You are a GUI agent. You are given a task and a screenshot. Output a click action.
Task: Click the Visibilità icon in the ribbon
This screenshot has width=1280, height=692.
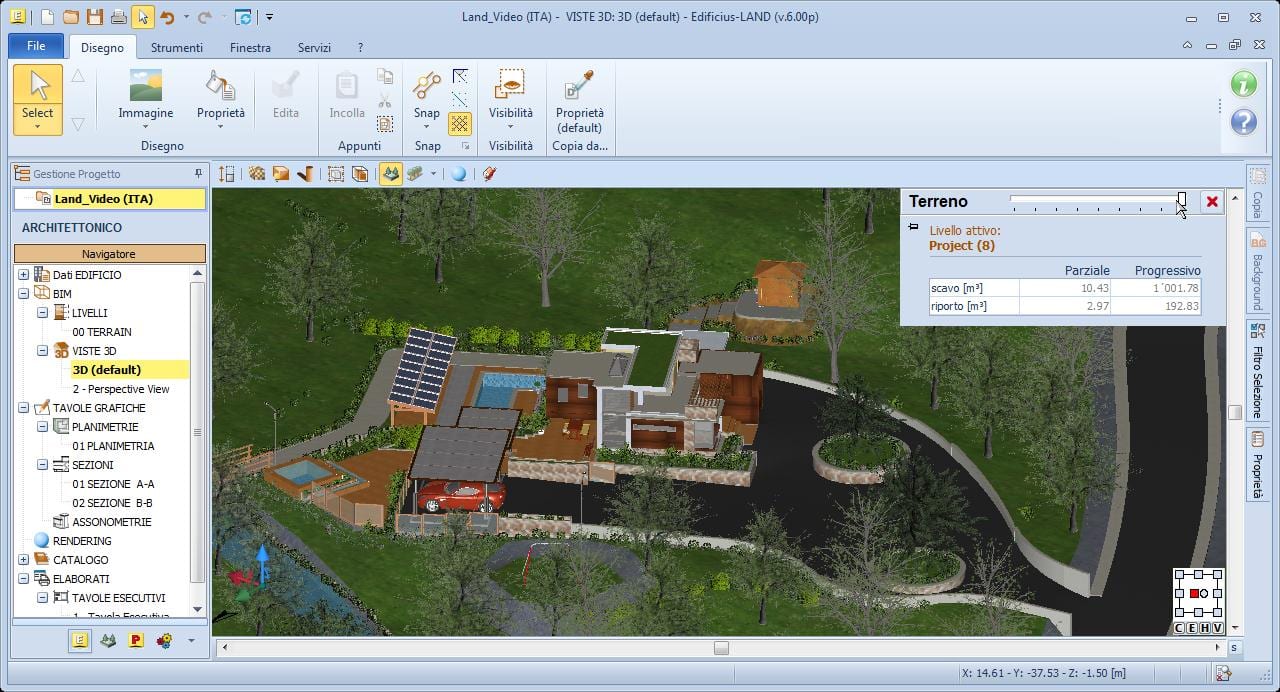[511, 90]
